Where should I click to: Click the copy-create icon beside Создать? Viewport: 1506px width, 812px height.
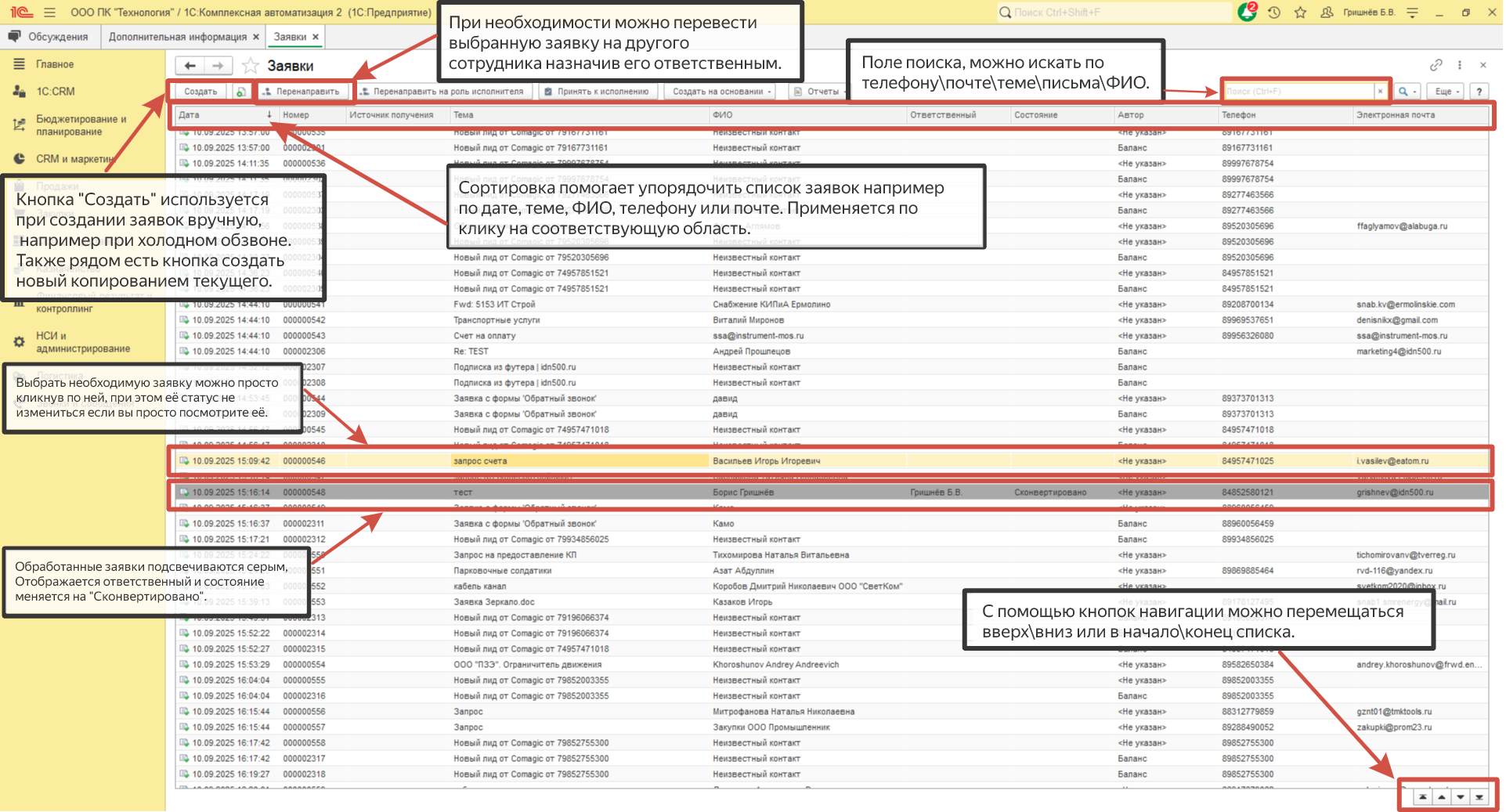[x=241, y=92]
